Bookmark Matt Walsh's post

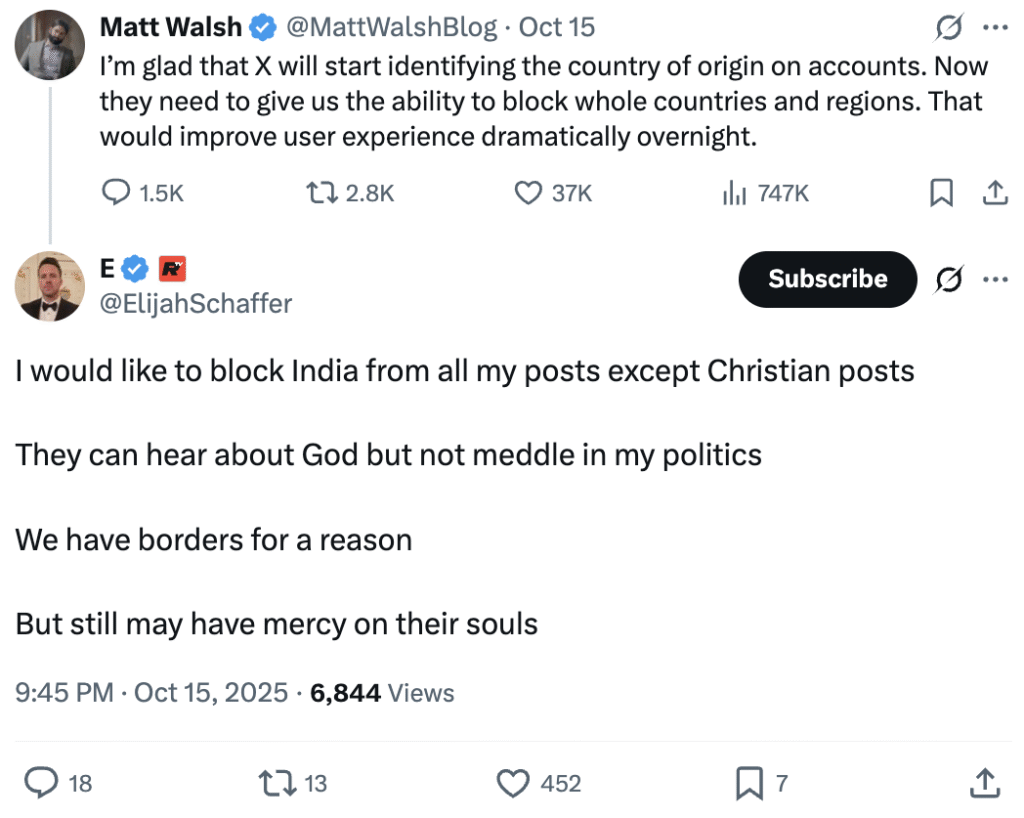tap(941, 193)
